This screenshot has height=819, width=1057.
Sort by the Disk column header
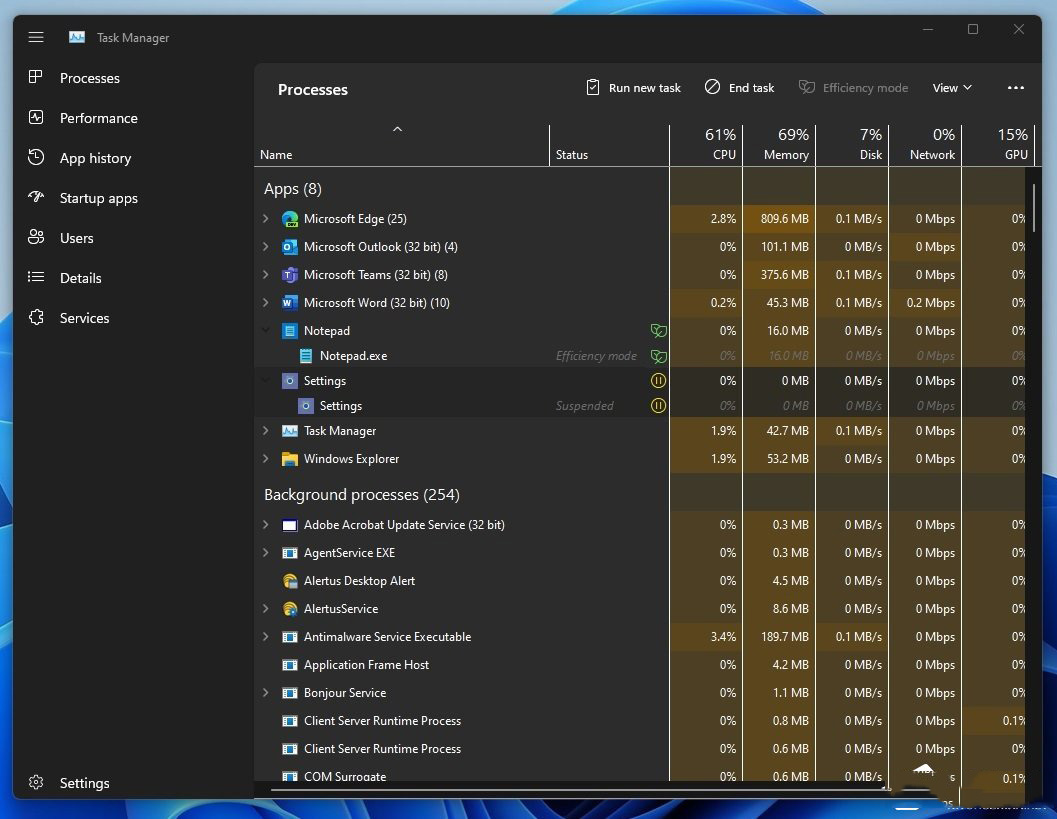[852, 146]
